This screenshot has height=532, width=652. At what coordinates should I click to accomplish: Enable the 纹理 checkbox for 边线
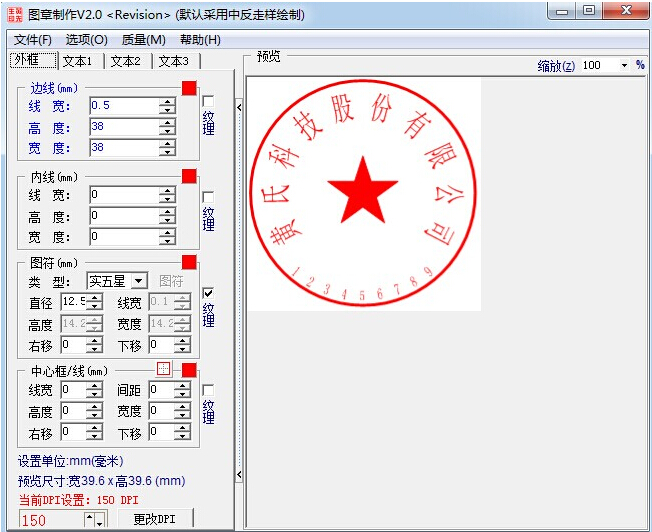point(208,101)
